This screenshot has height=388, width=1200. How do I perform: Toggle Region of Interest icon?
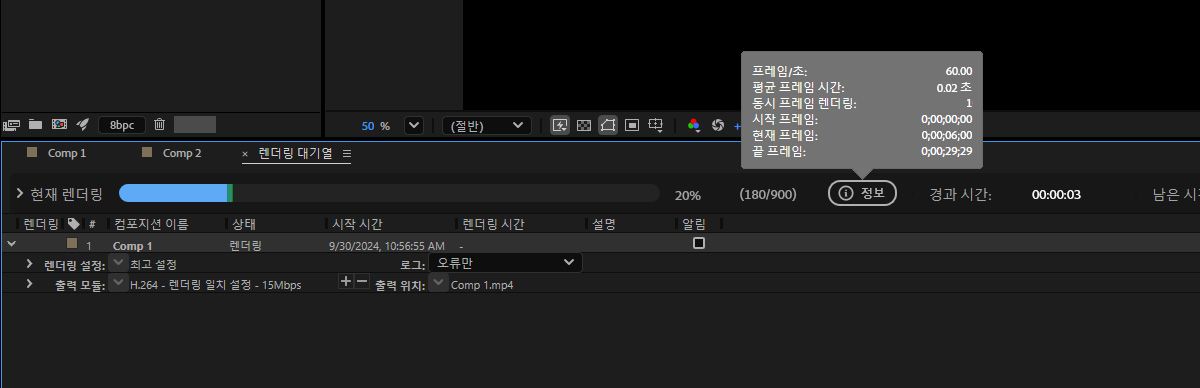point(632,125)
